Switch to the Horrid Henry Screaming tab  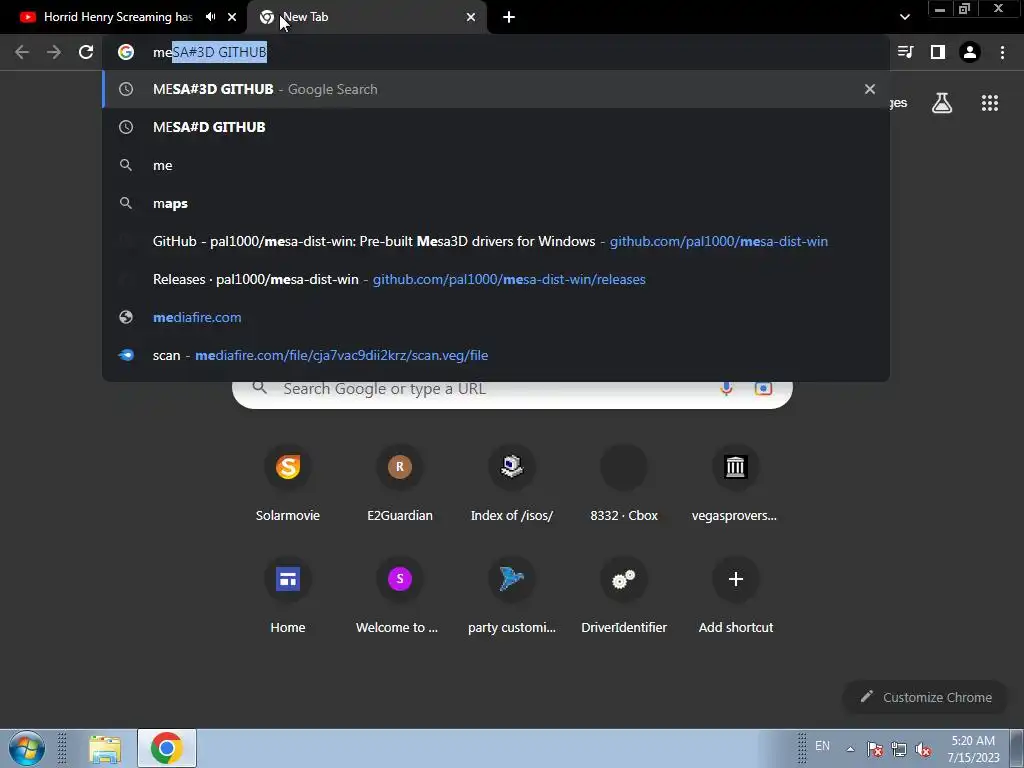tap(118, 17)
